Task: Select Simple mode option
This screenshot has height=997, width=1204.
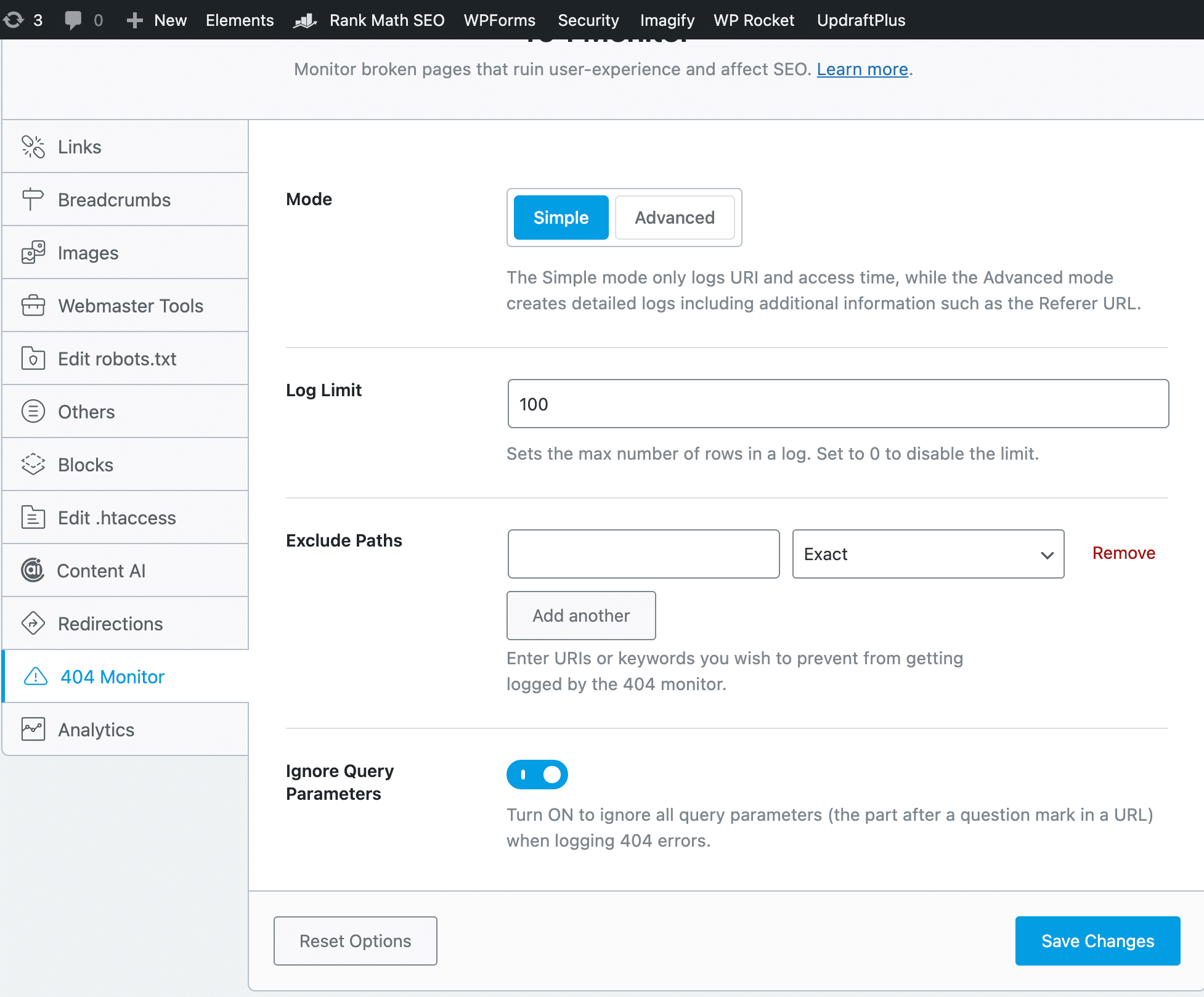Action: [561, 218]
